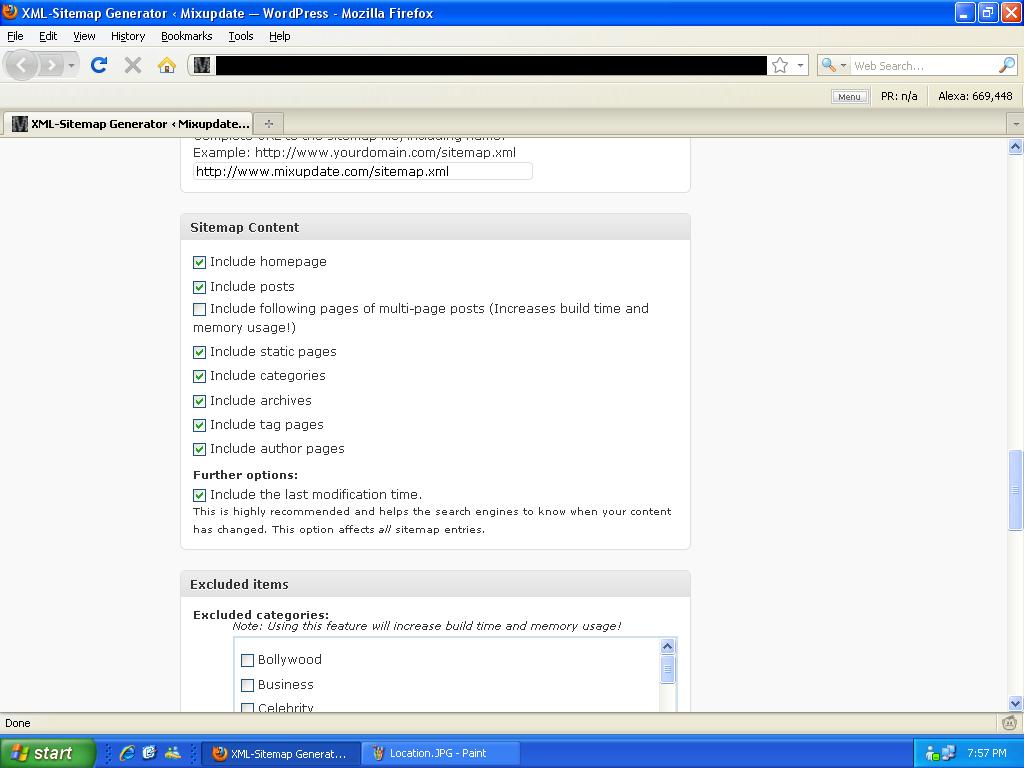1024x768 pixels.
Task: Click excluded categories list scroll up arrow
Action: [x=667, y=647]
